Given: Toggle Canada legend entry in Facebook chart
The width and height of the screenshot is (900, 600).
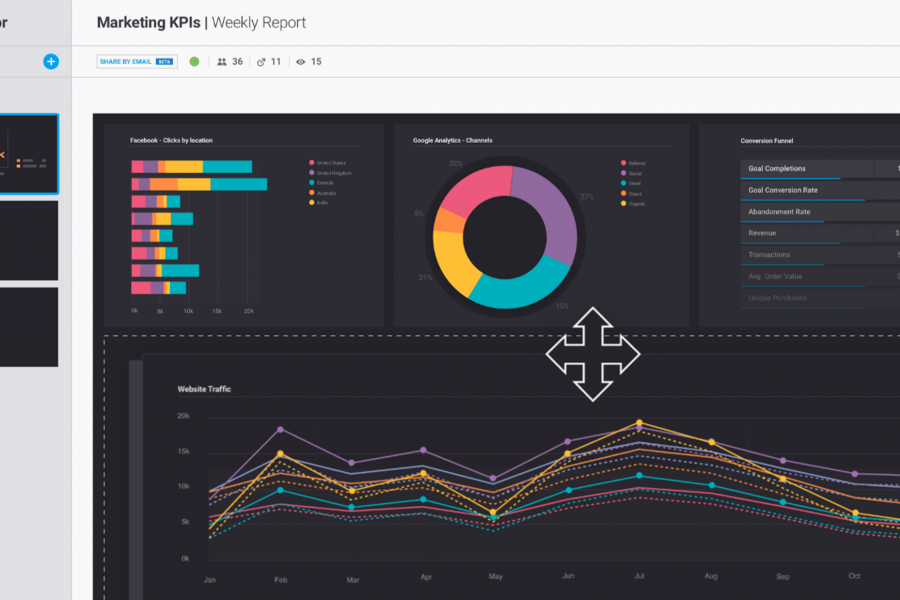Looking at the screenshot, I should tap(326, 183).
